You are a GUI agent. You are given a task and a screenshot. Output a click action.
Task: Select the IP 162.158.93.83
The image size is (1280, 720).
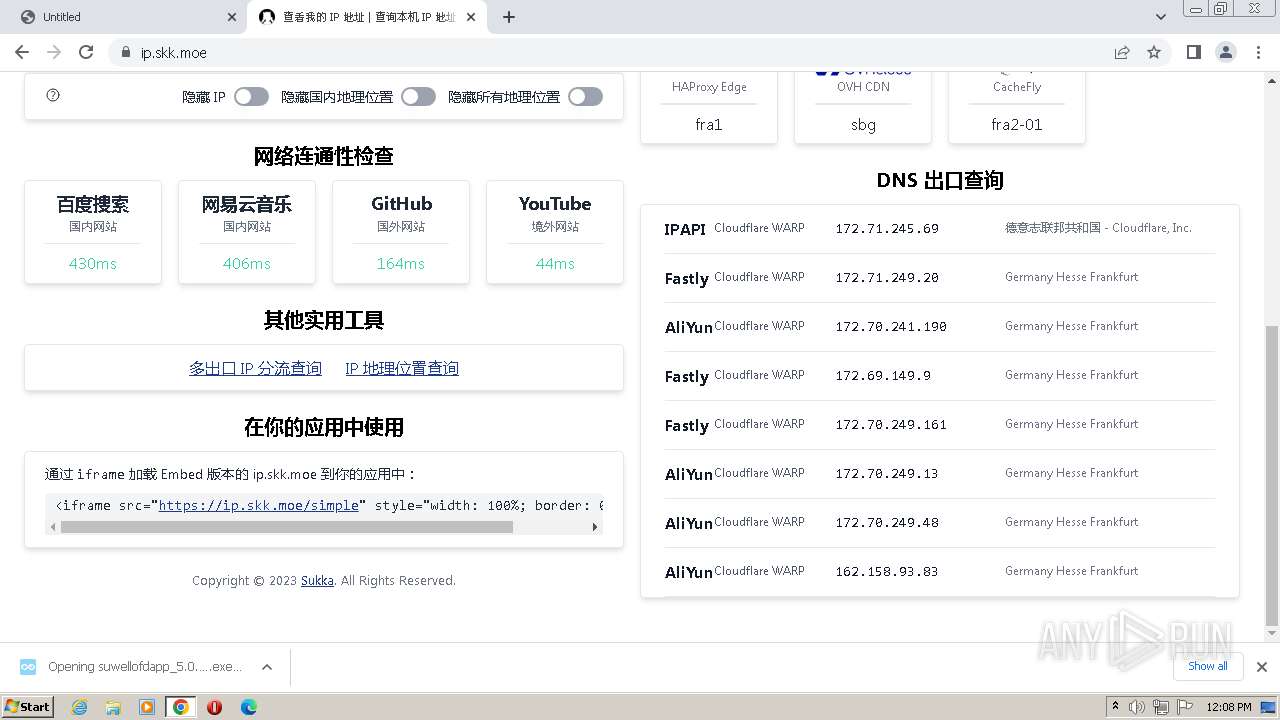tap(887, 572)
